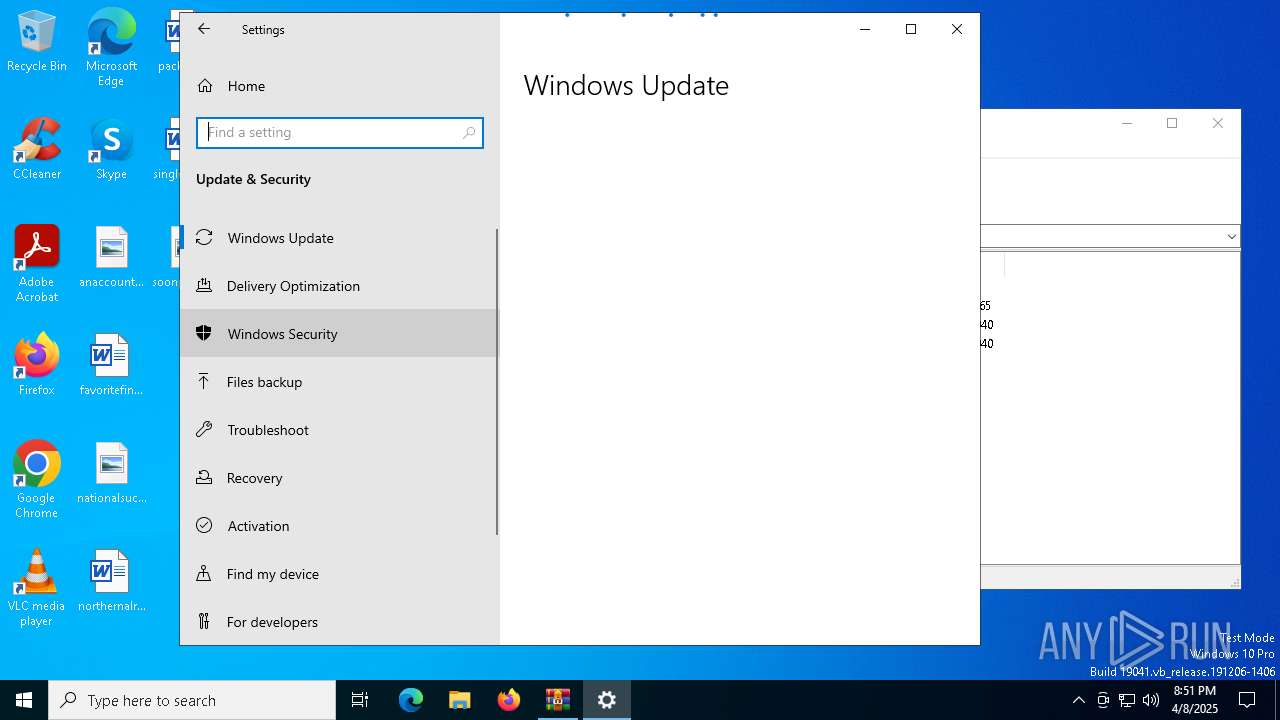This screenshot has width=1280, height=720.
Task: Switch to WinRAR in the taskbar
Action: [x=558, y=700]
